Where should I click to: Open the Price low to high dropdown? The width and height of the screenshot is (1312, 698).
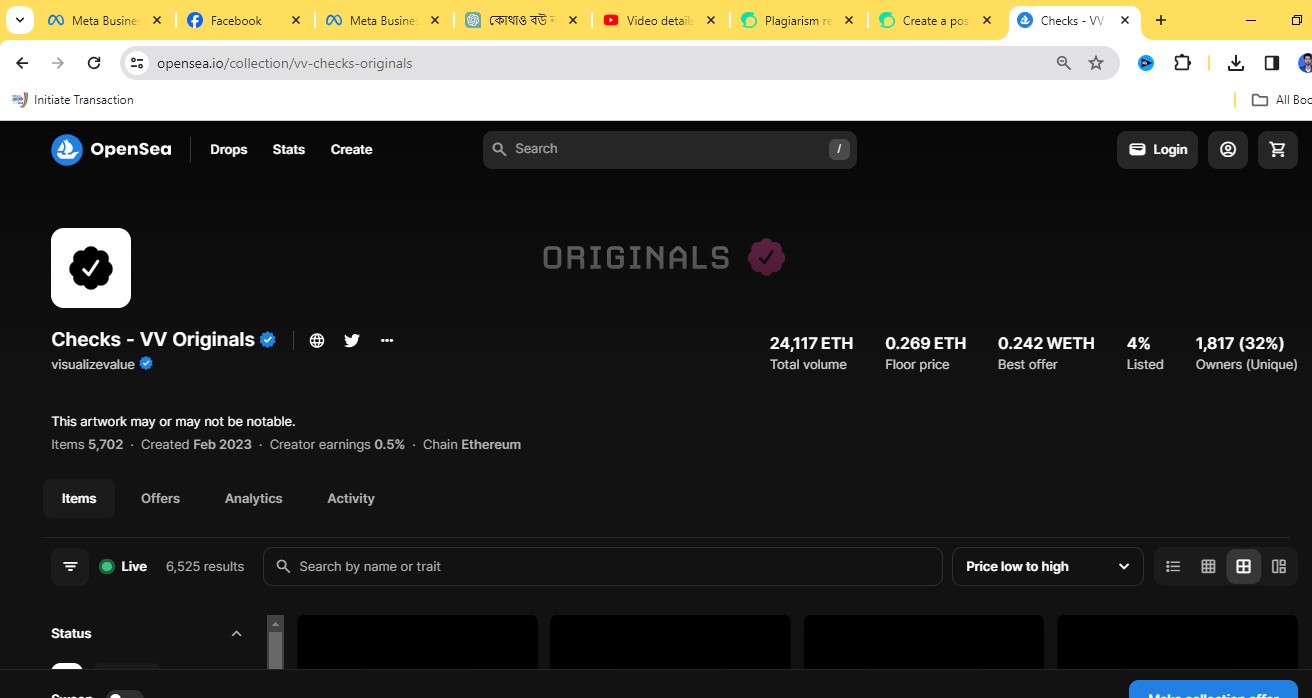coord(1047,567)
